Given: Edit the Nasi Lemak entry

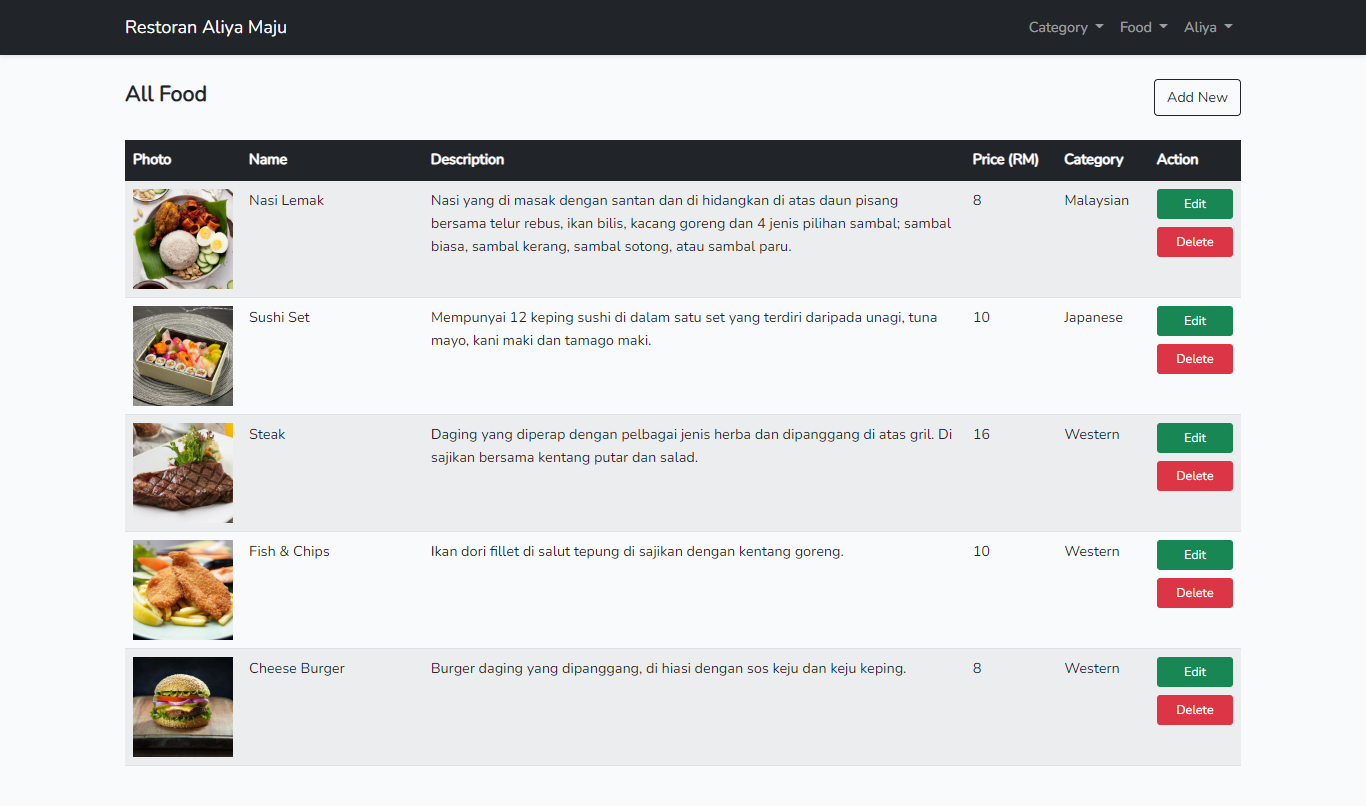Looking at the screenshot, I should point(1195,204).
